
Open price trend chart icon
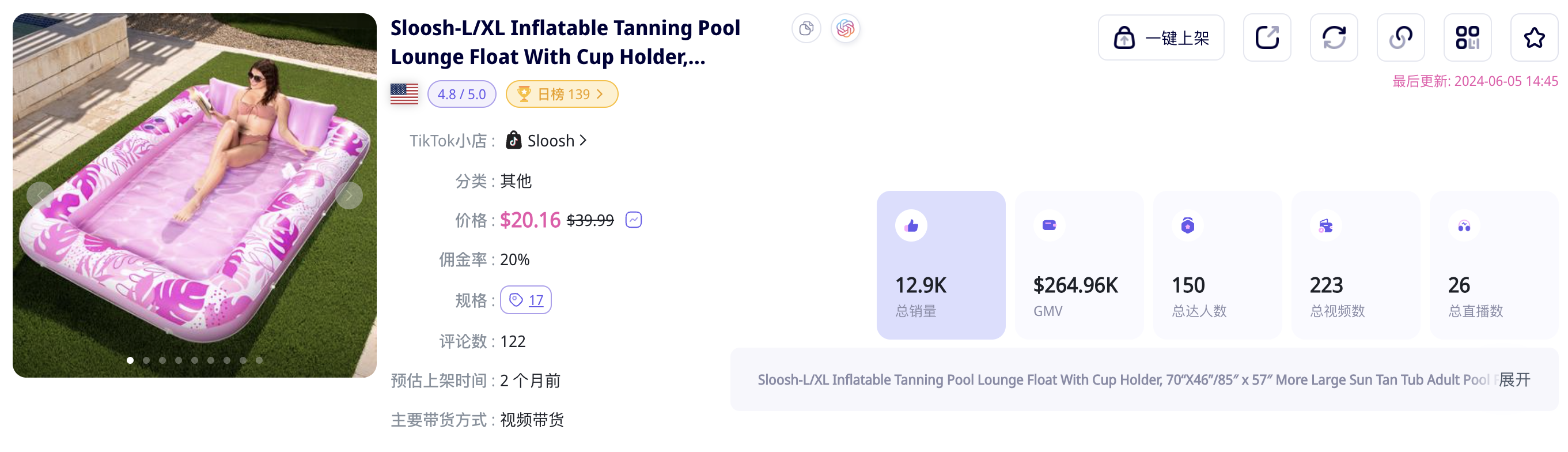pyautogui.click(x=633, y=220)
